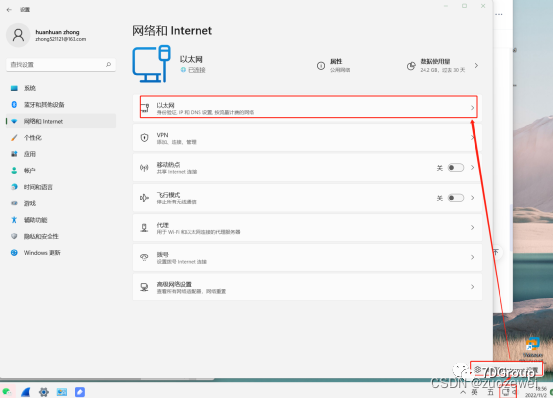Open the blue fin-shaped app in taskbar
Screen dimensions: 553x398
click(x=26, y=392)
